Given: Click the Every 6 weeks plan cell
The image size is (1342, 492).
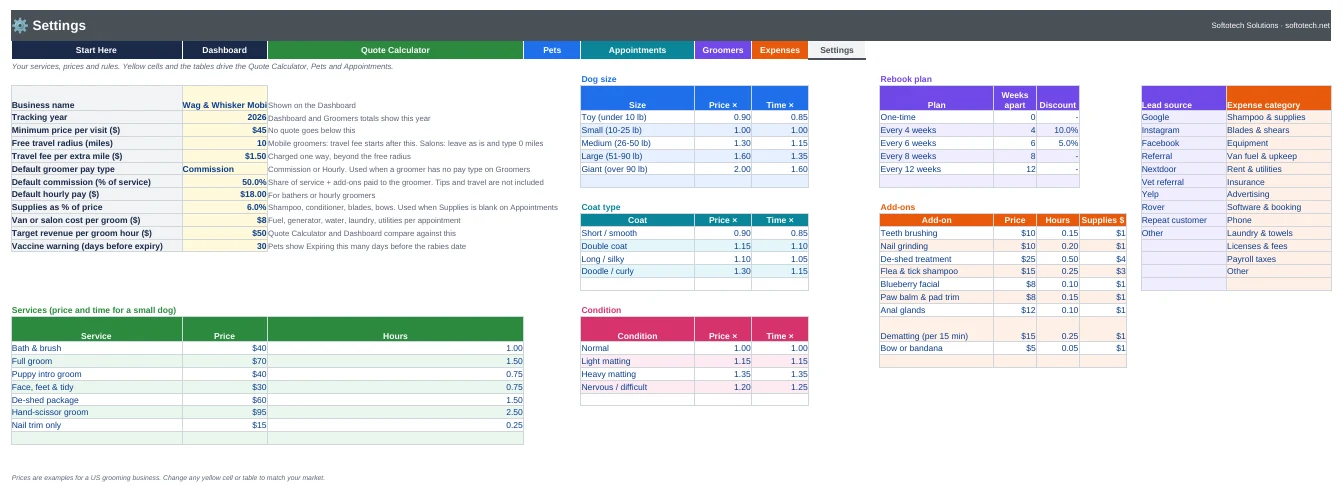Looking at the screenshot, I should 936,143.
